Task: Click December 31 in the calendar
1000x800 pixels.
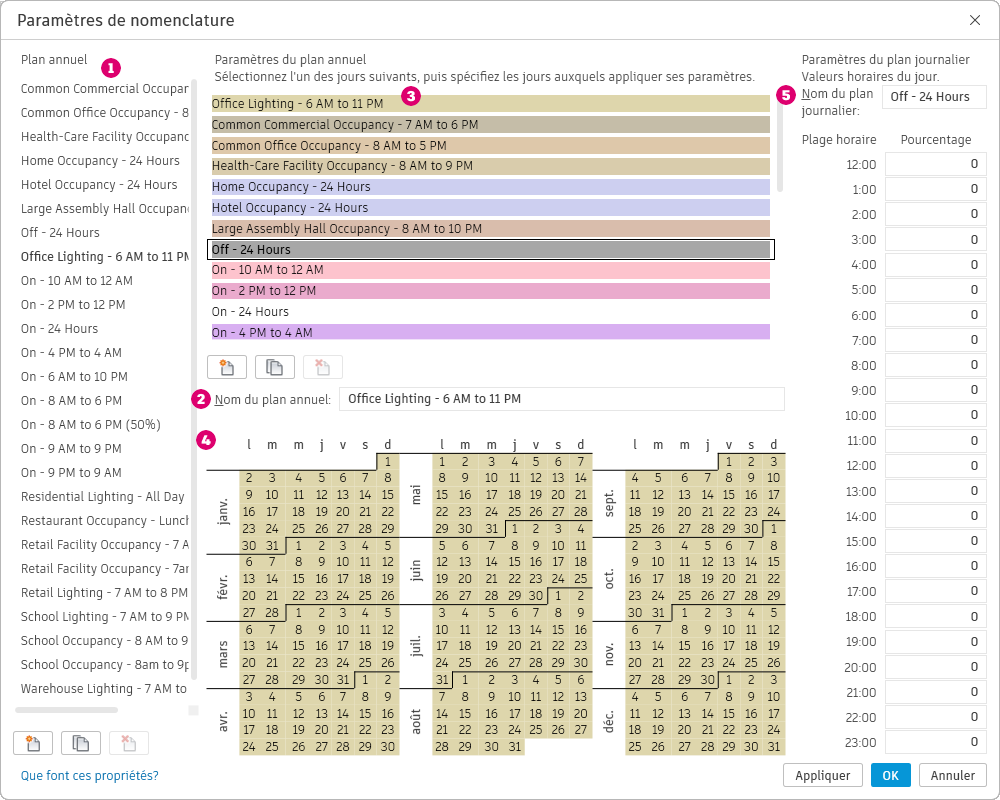Action: click(x=774, y=746)
